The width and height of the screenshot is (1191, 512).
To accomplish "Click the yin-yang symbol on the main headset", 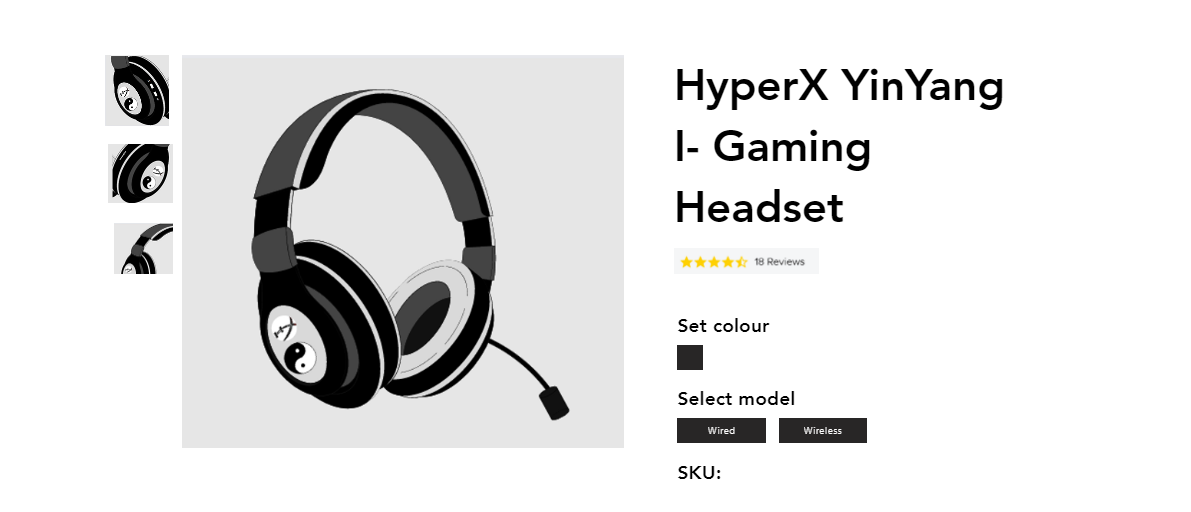I will tap(302, 356).
